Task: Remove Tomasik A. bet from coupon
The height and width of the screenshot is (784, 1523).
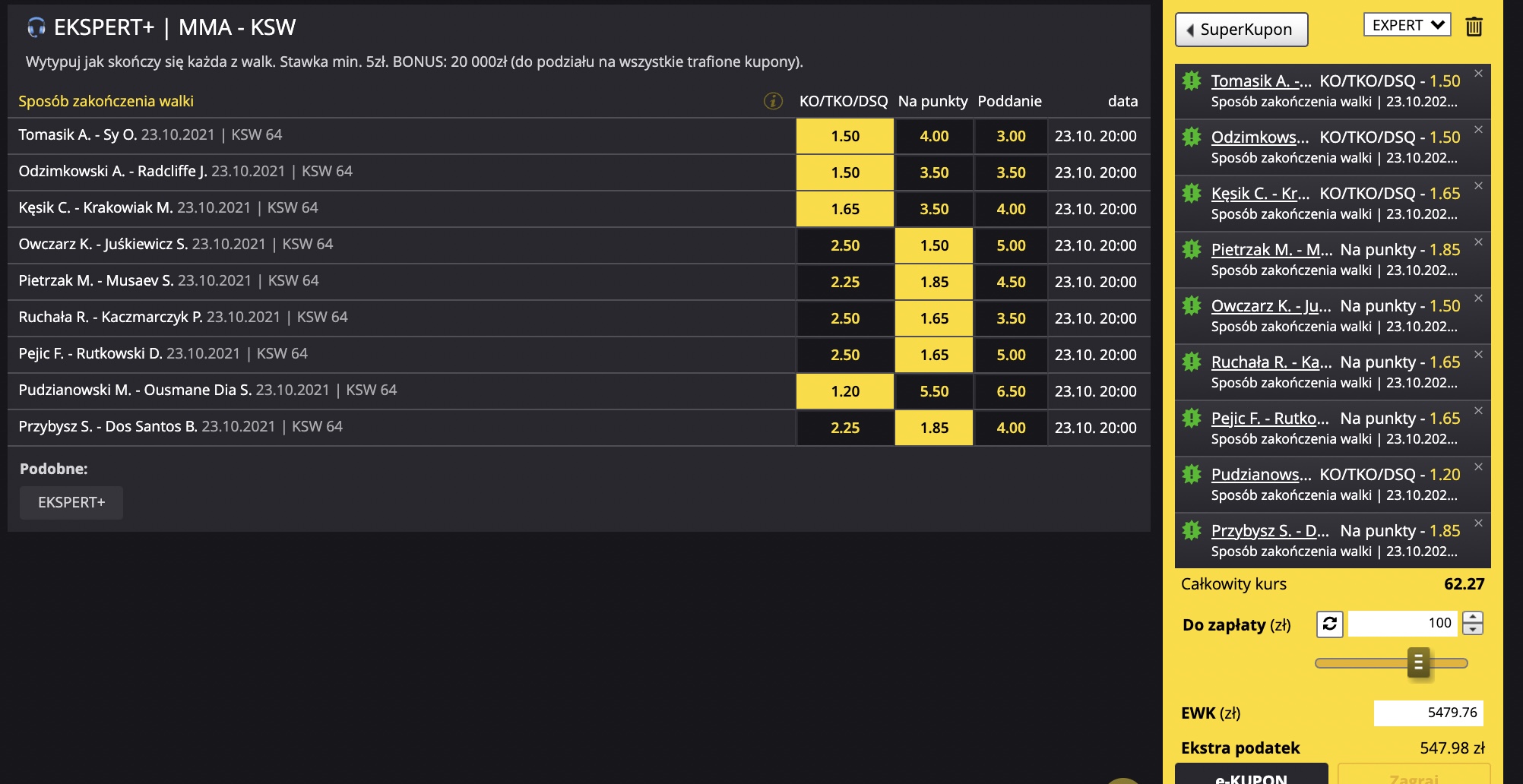Action: [1478, 74]
